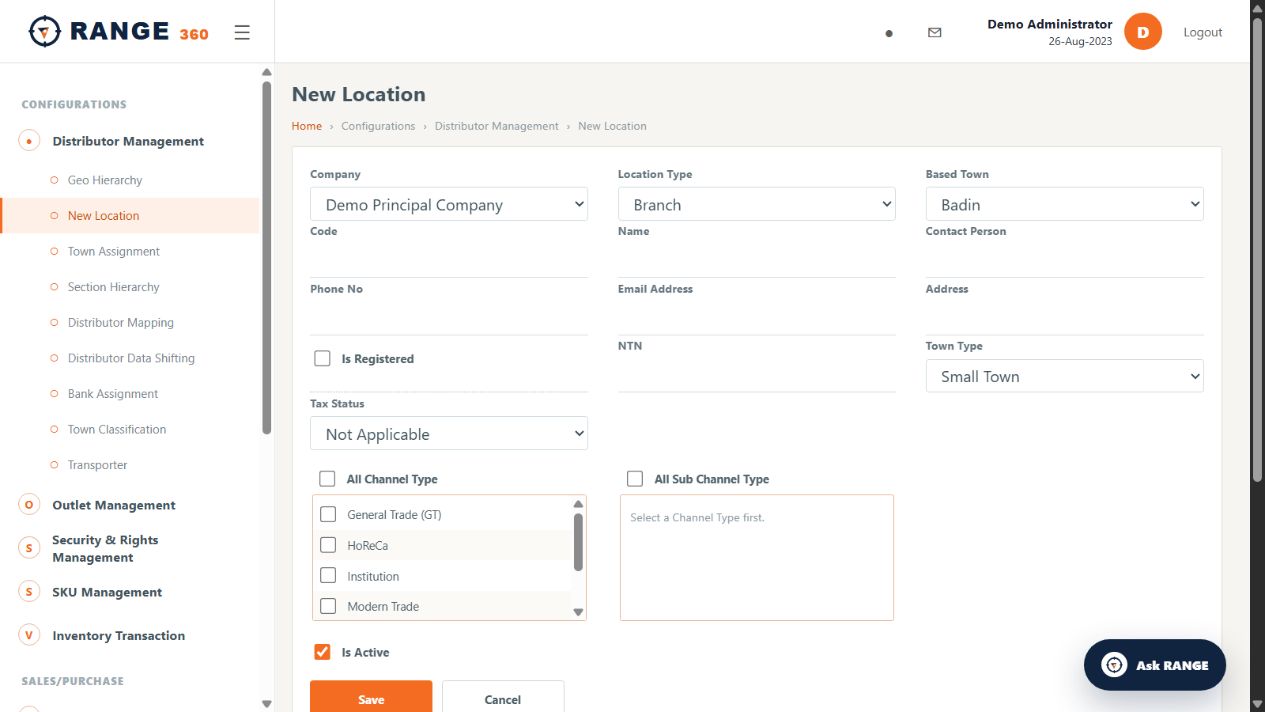
Task: Open Distributor Mapping menu item
Action: point(121,322)
